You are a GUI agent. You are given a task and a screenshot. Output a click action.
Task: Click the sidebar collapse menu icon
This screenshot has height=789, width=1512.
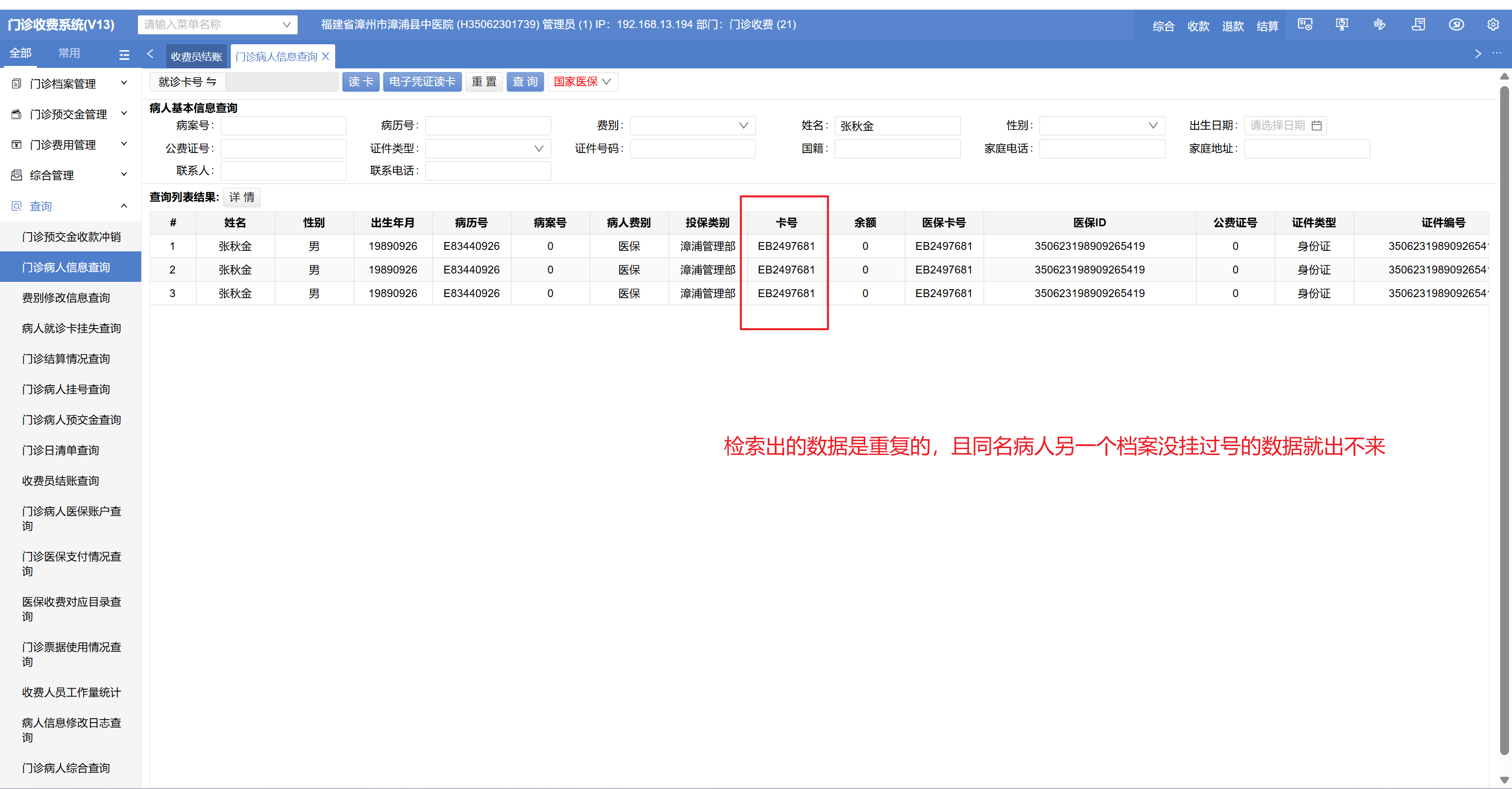[x=124, y=55]
